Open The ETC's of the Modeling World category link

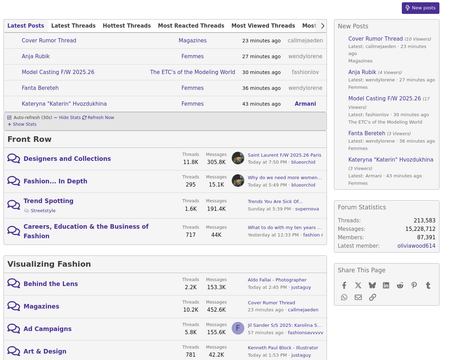193,72
